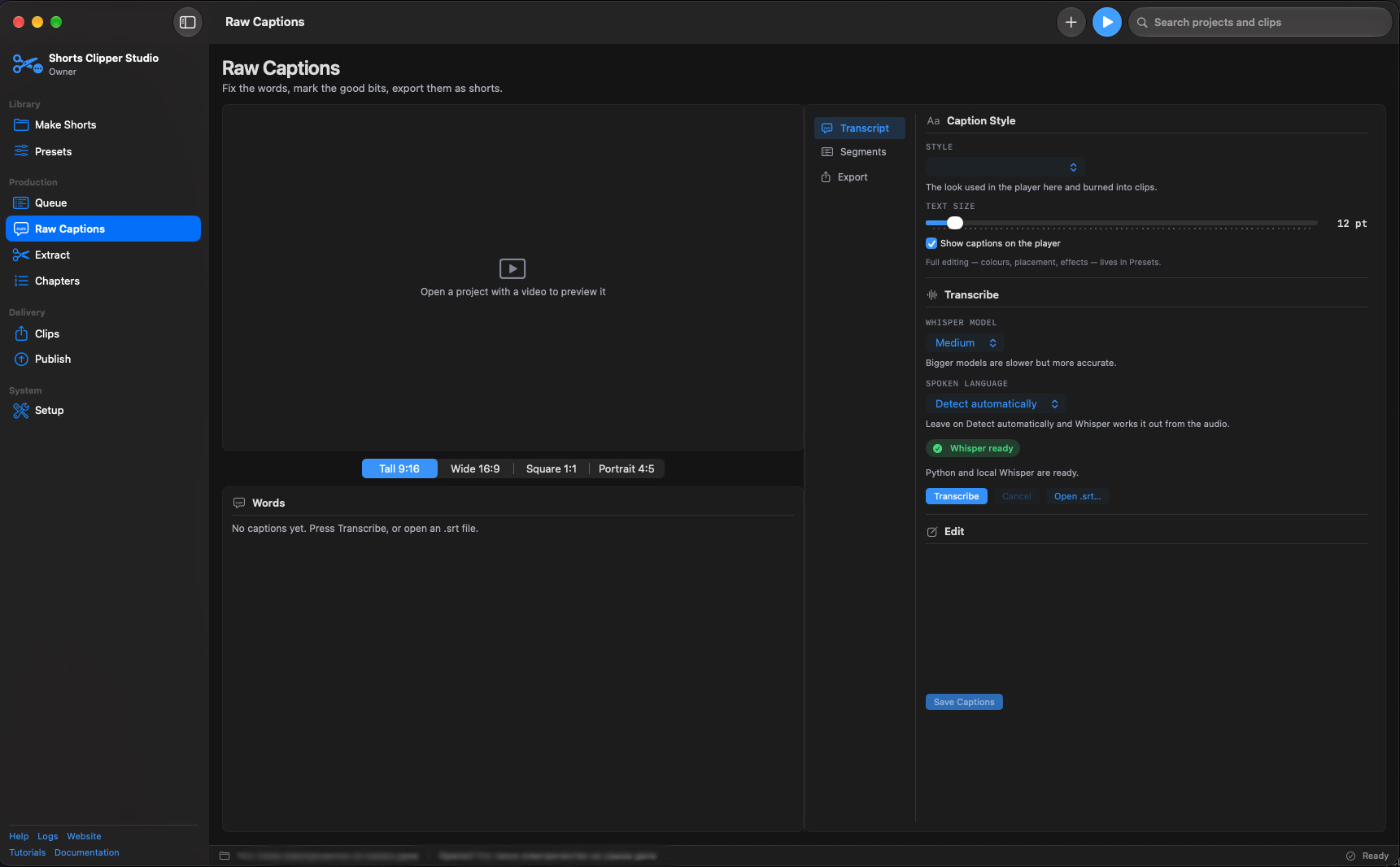The height and width of the screenshot is (867, 1400).
Task: Open the Chapters section
Action: 103,281
